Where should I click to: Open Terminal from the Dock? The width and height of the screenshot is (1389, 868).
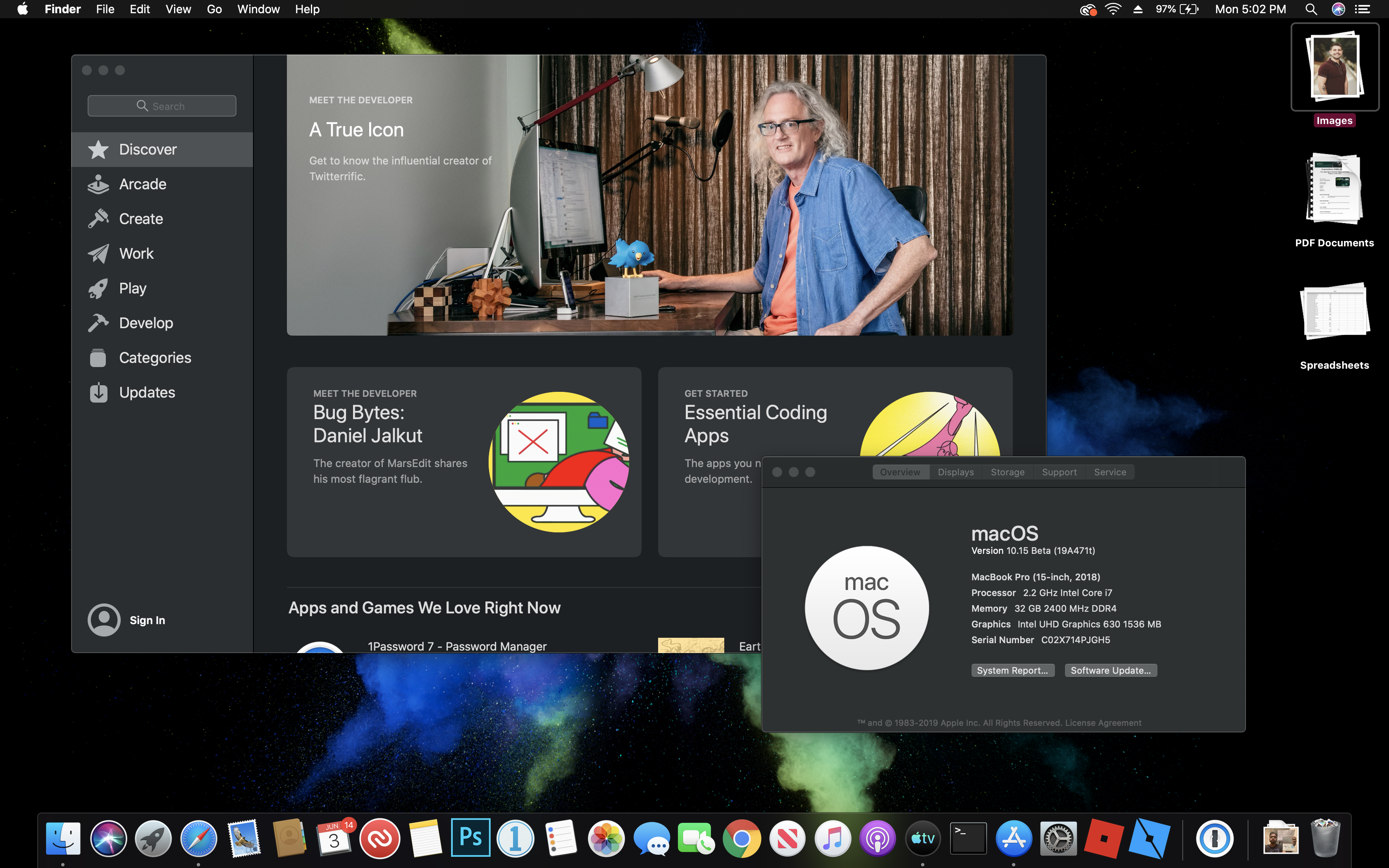[x=968, y=838]
